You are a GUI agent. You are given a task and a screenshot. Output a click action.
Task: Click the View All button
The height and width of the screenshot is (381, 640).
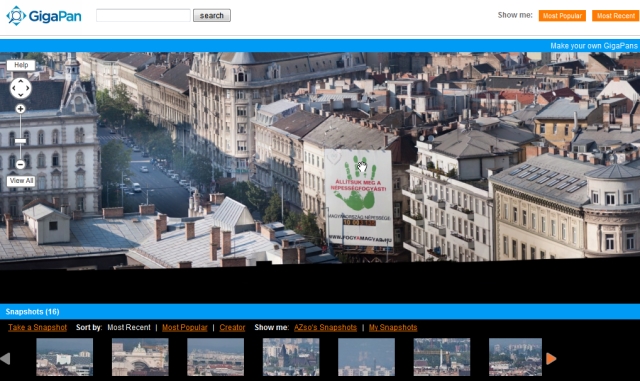(x=21, y=180)
